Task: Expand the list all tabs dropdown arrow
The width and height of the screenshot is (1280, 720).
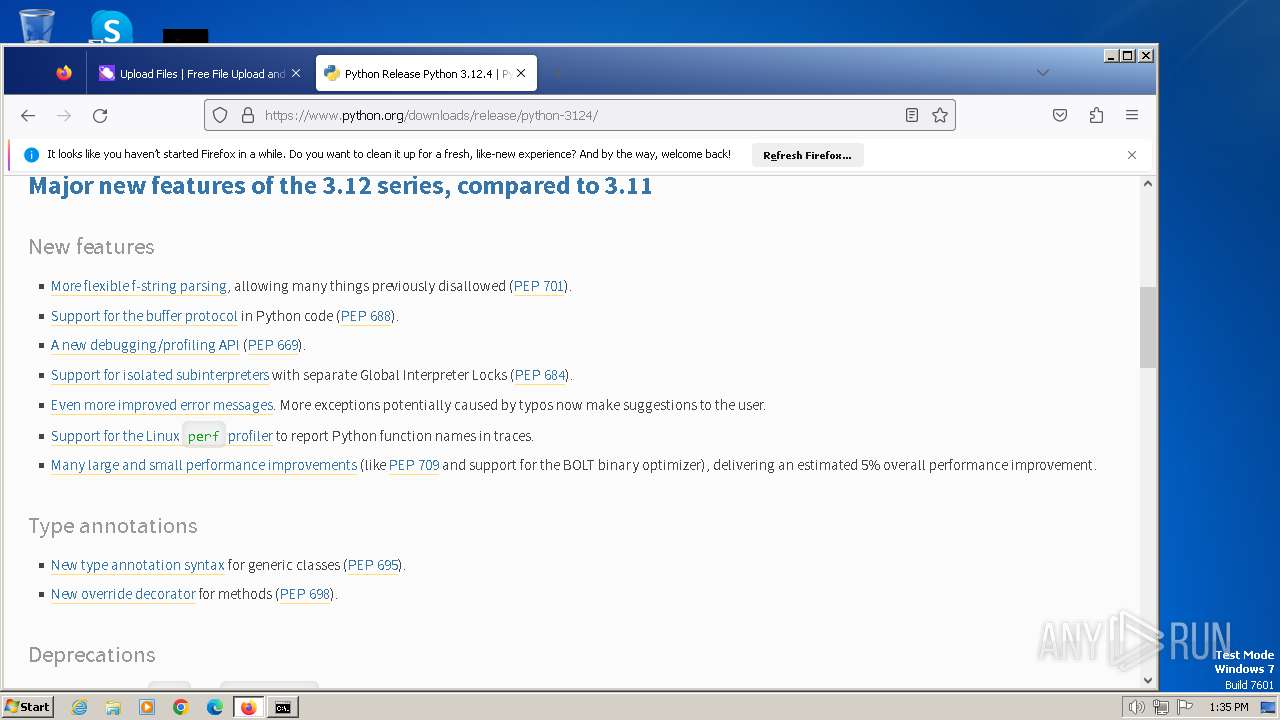Action: pos(1043,72)
